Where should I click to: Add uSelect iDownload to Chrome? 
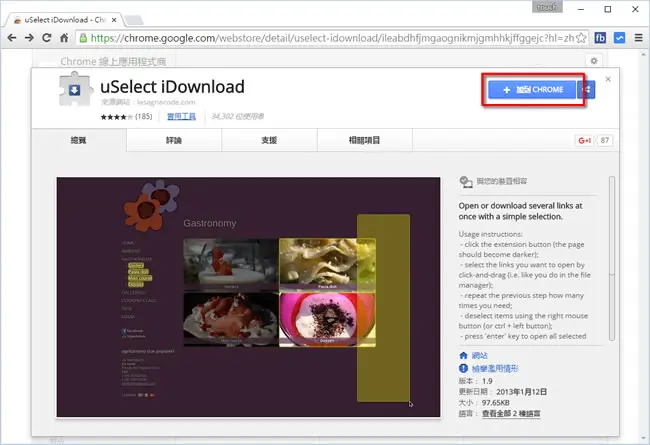532,90
